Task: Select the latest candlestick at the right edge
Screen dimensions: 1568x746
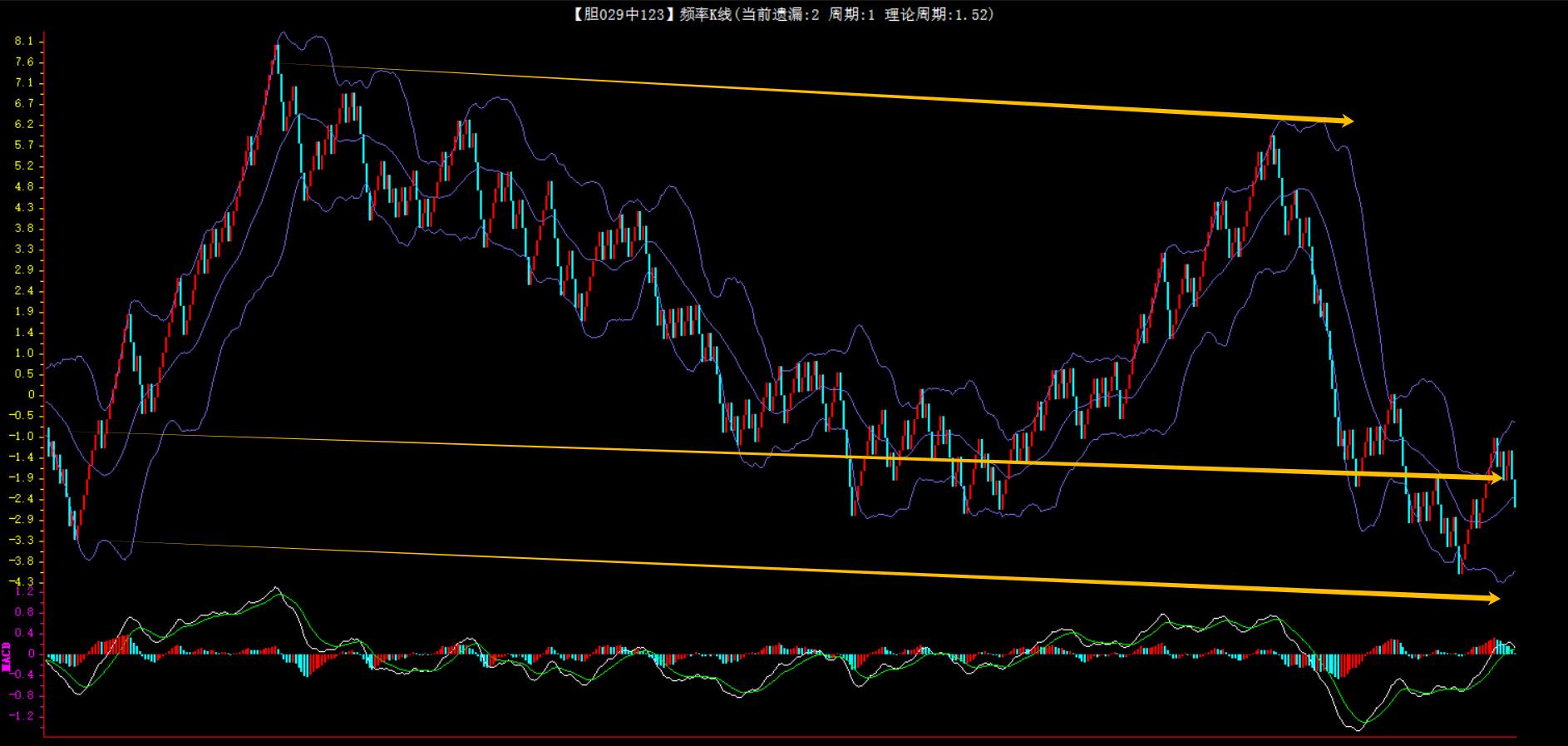Action: [1515, 492]
